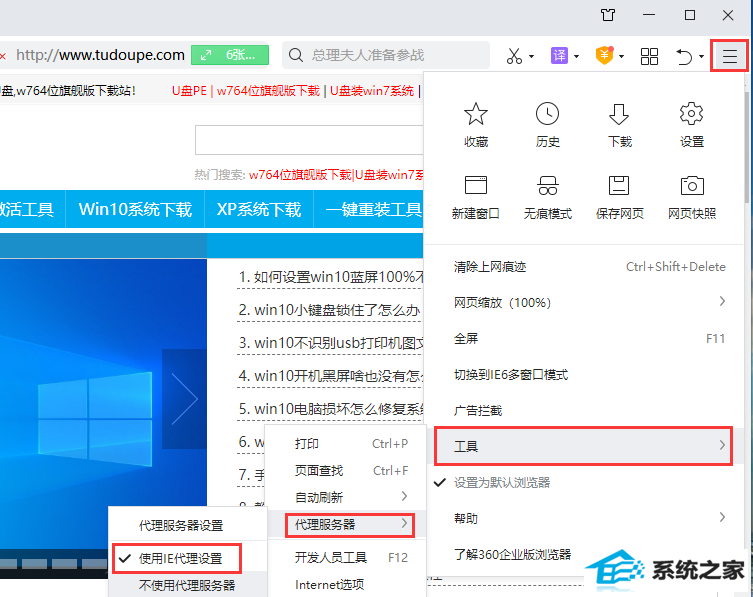Screen dimensions: 753x597
Task: Click the page vertical scrollbar
Action: pos(748,146)
